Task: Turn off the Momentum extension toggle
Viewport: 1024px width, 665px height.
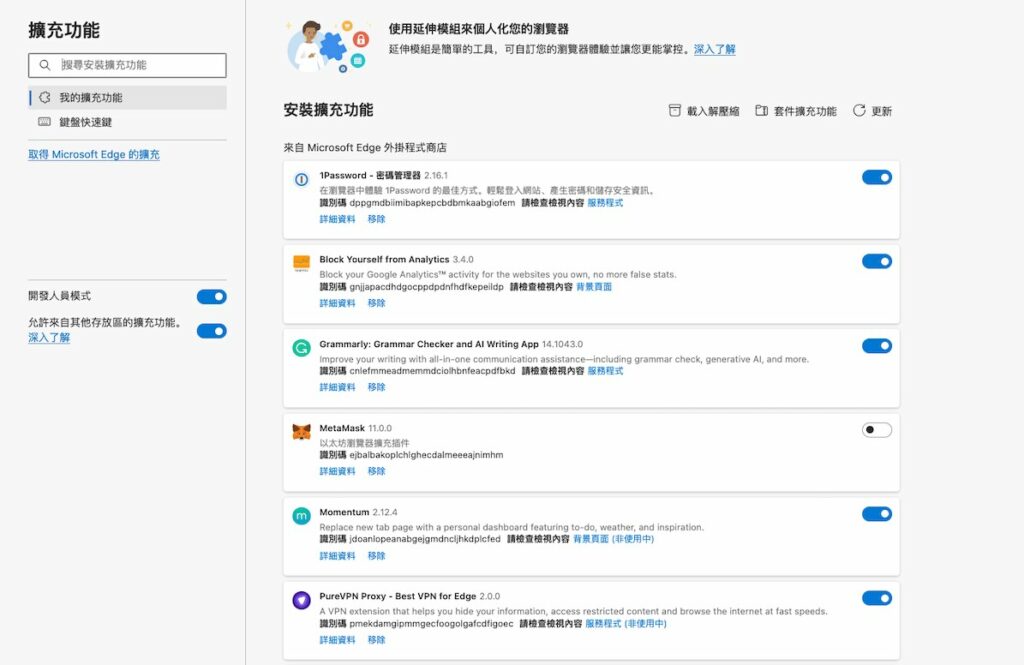Action: [876, 514]
